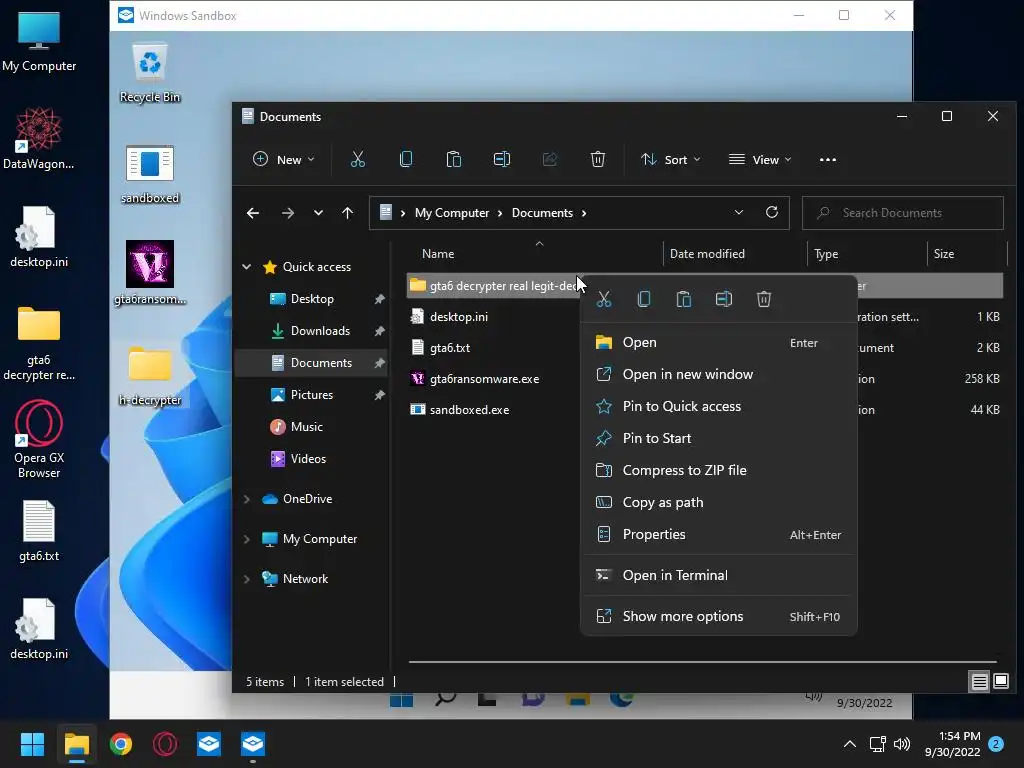The height and width of the screenshot is (768, 1024).
Task: Select My Computer desktop icon
Action: [39, 41]
